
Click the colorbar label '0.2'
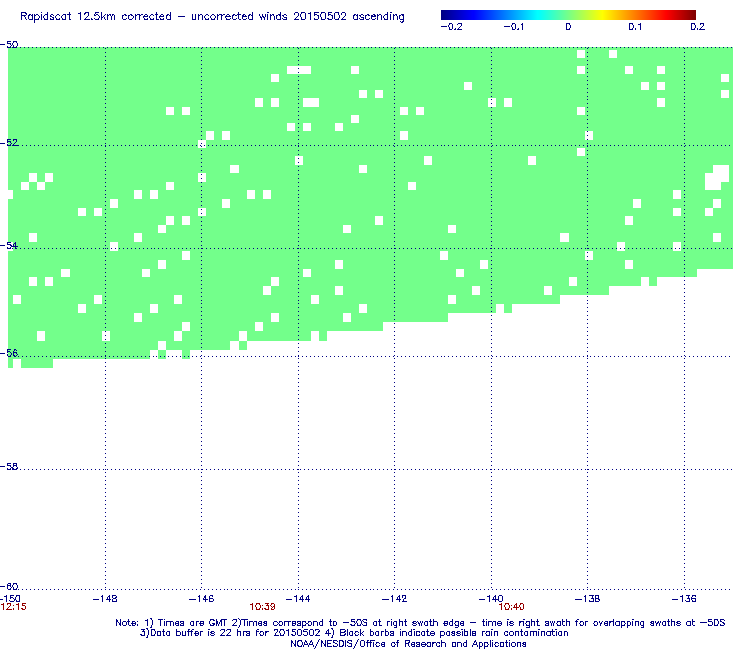pyautogui.click(x=698, y=27)
